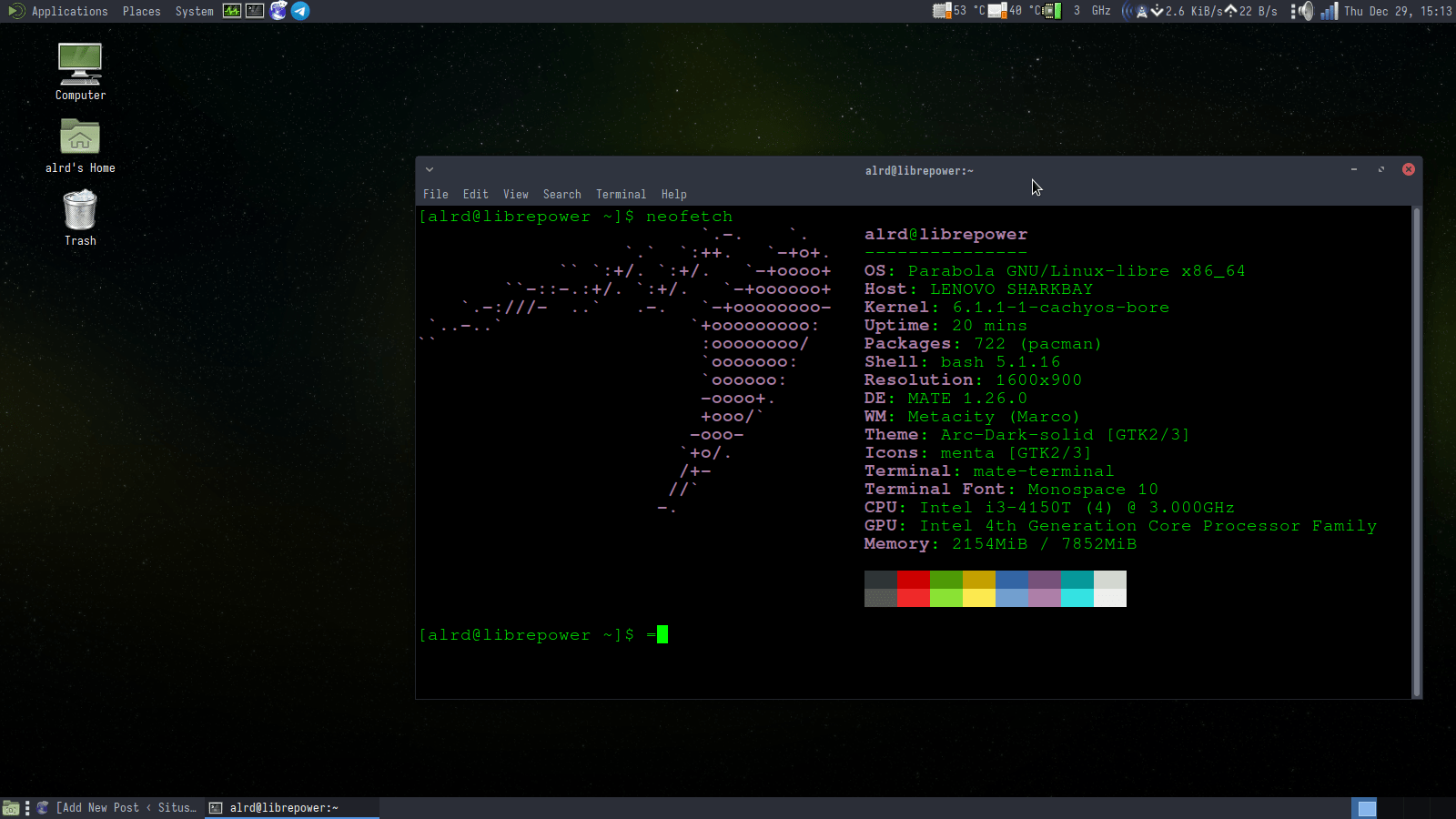Click the 53 °C CPU temperature sensor
Viewport: 1456px width, 819px height.
coord(959,11)
